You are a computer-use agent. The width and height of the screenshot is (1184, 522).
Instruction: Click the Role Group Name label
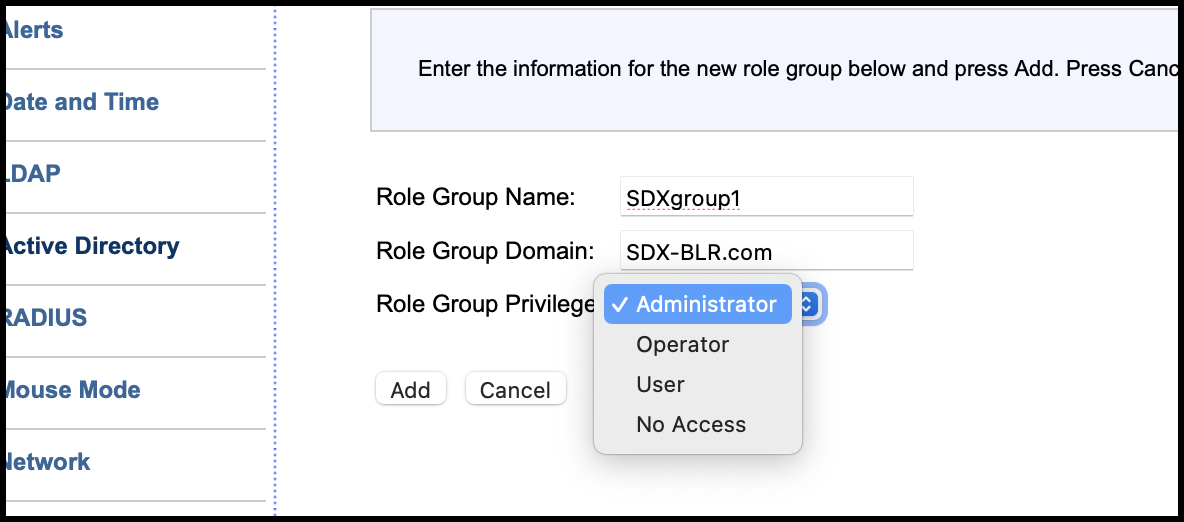coord(476,196)
